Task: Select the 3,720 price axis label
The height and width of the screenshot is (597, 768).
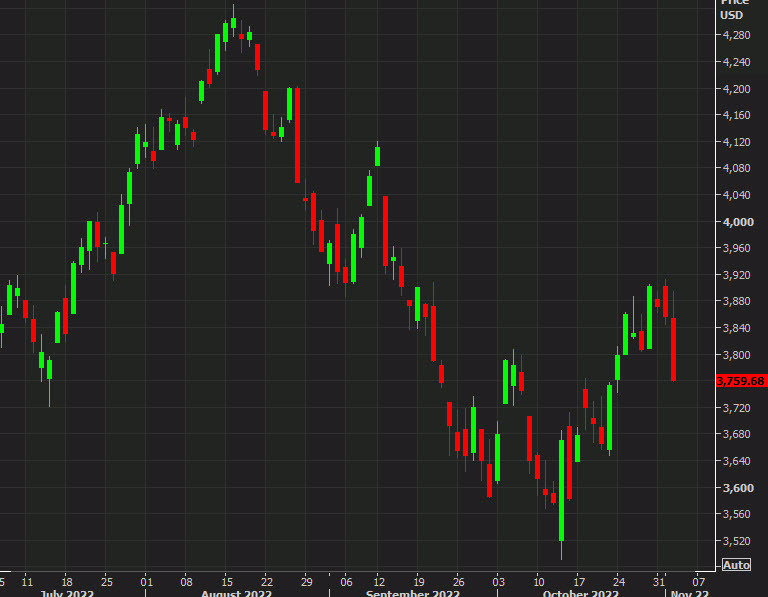Action: tap(737, 407)
